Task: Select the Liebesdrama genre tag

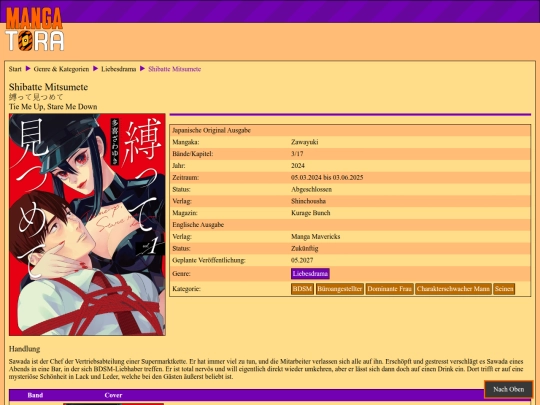Action: click(310, 274)
